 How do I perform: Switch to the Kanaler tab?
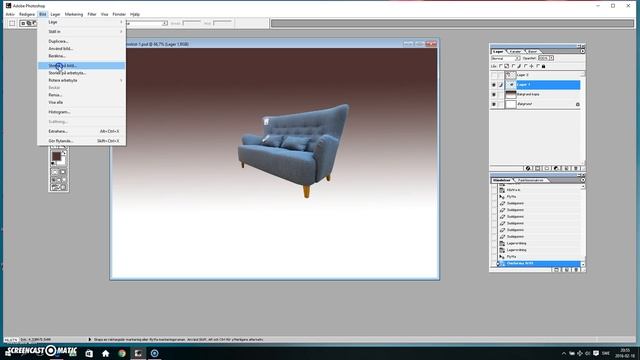pos(516,51)
